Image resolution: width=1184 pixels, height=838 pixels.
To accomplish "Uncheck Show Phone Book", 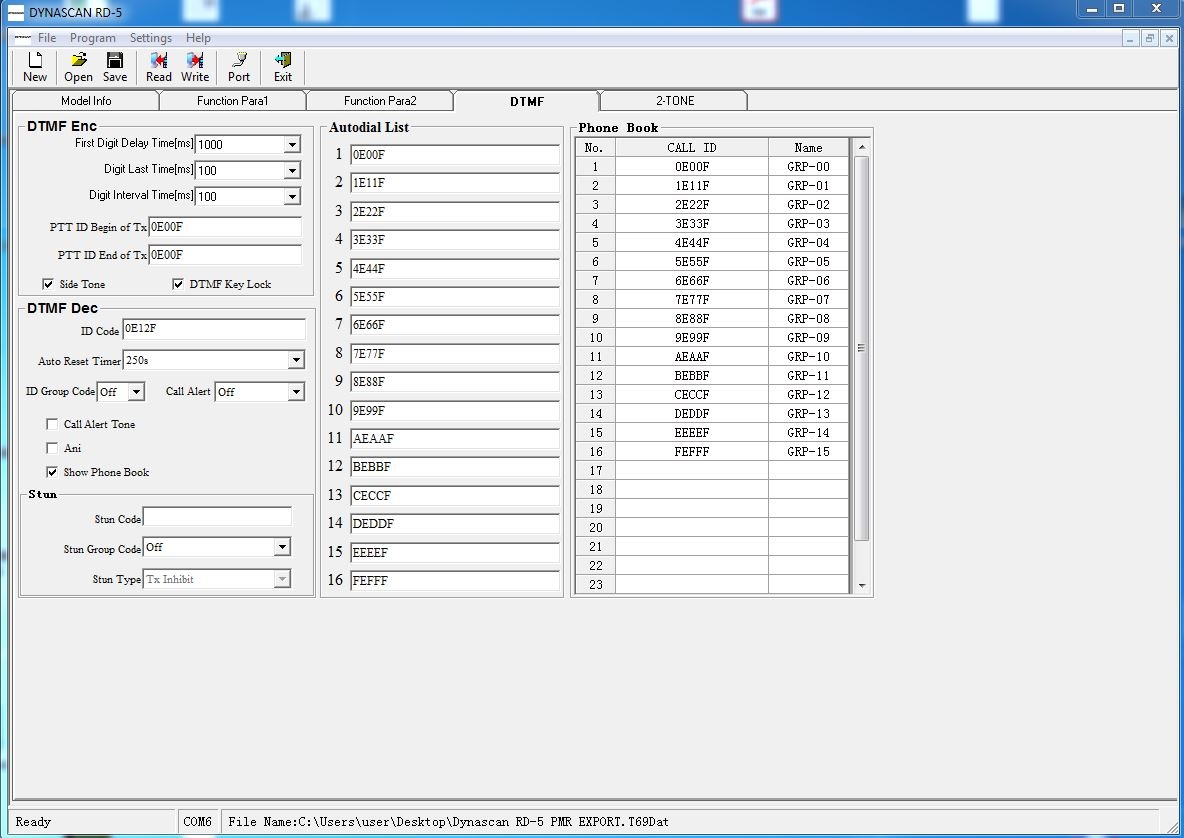I will pos(52,473).
